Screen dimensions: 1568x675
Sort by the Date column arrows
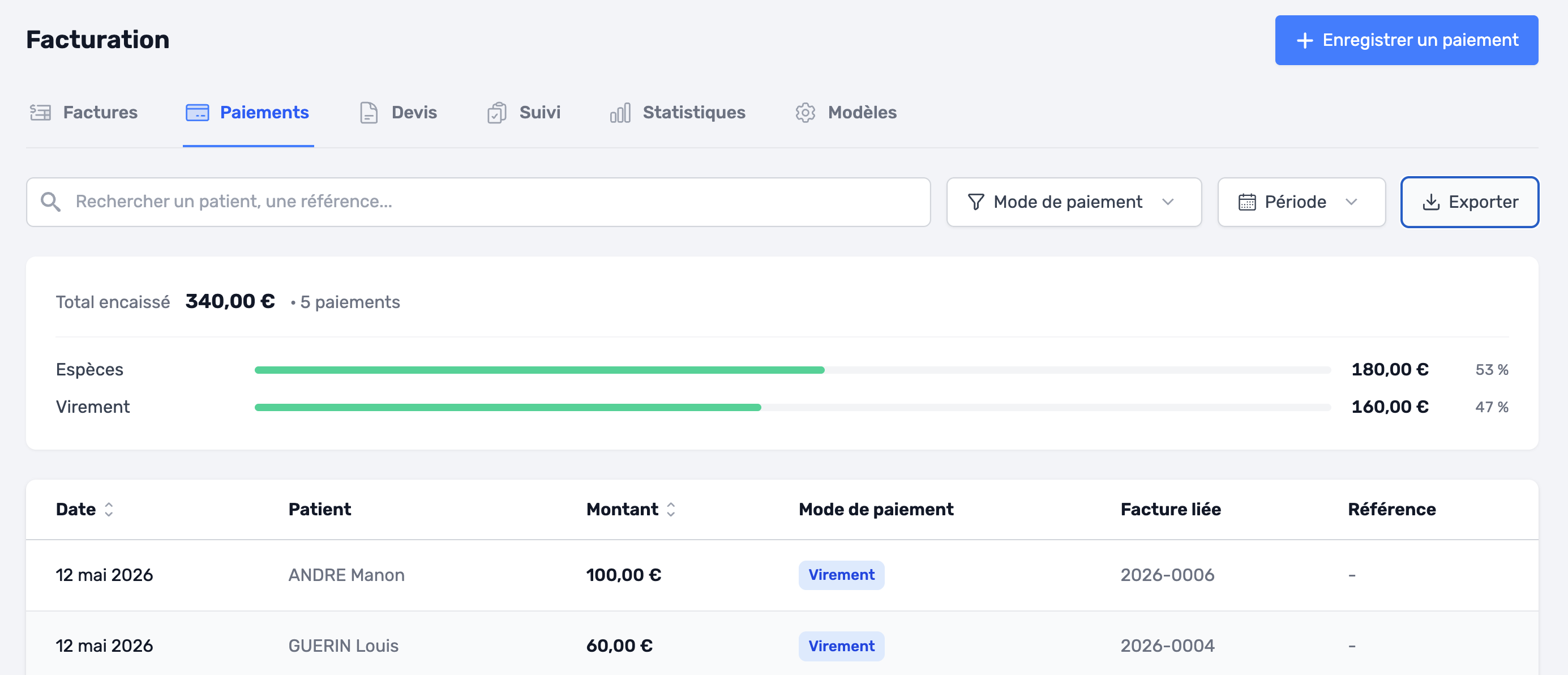tap(109, 510)
